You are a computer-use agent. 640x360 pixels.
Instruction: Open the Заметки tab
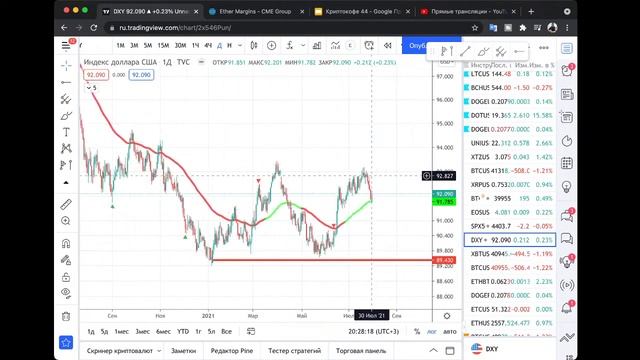[x=184, y=351]
